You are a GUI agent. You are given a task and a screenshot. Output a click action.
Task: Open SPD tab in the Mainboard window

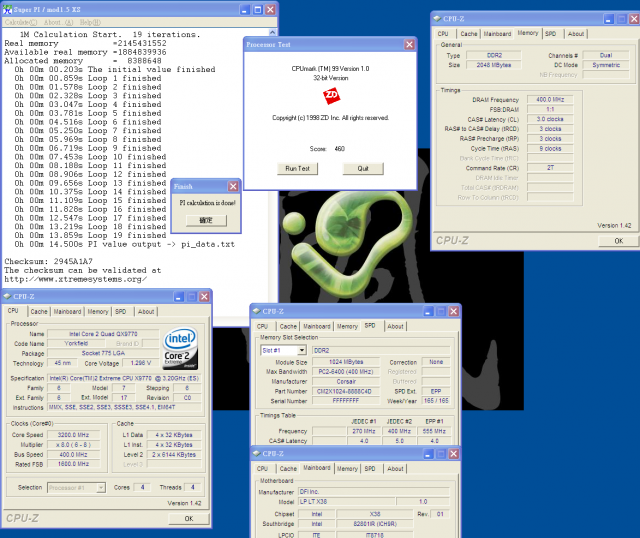[370, 469]
